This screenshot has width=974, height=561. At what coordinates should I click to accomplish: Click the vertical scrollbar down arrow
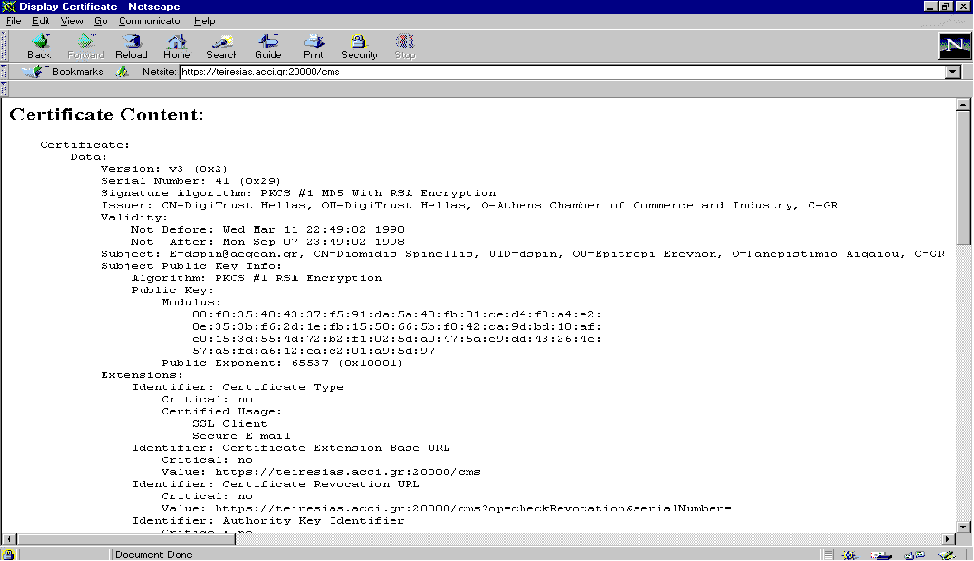coord(963,527)
